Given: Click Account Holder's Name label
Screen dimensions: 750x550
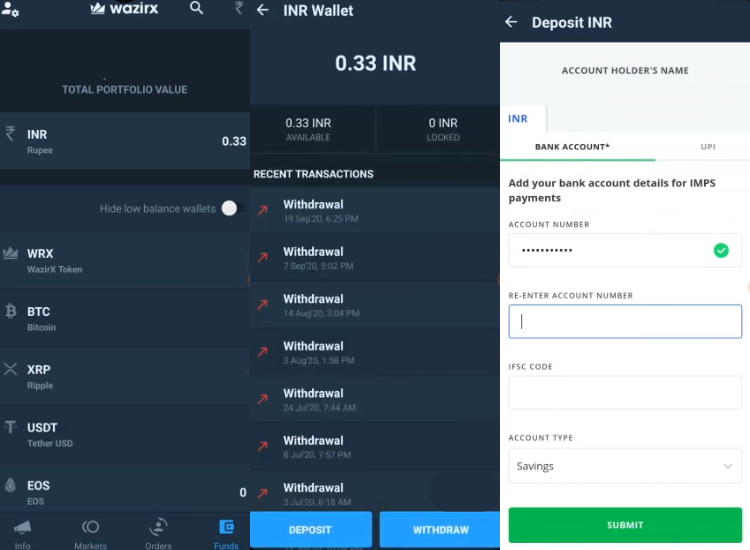Looking at the screenshot, I should pyautogui.click(x=625, y=70).
